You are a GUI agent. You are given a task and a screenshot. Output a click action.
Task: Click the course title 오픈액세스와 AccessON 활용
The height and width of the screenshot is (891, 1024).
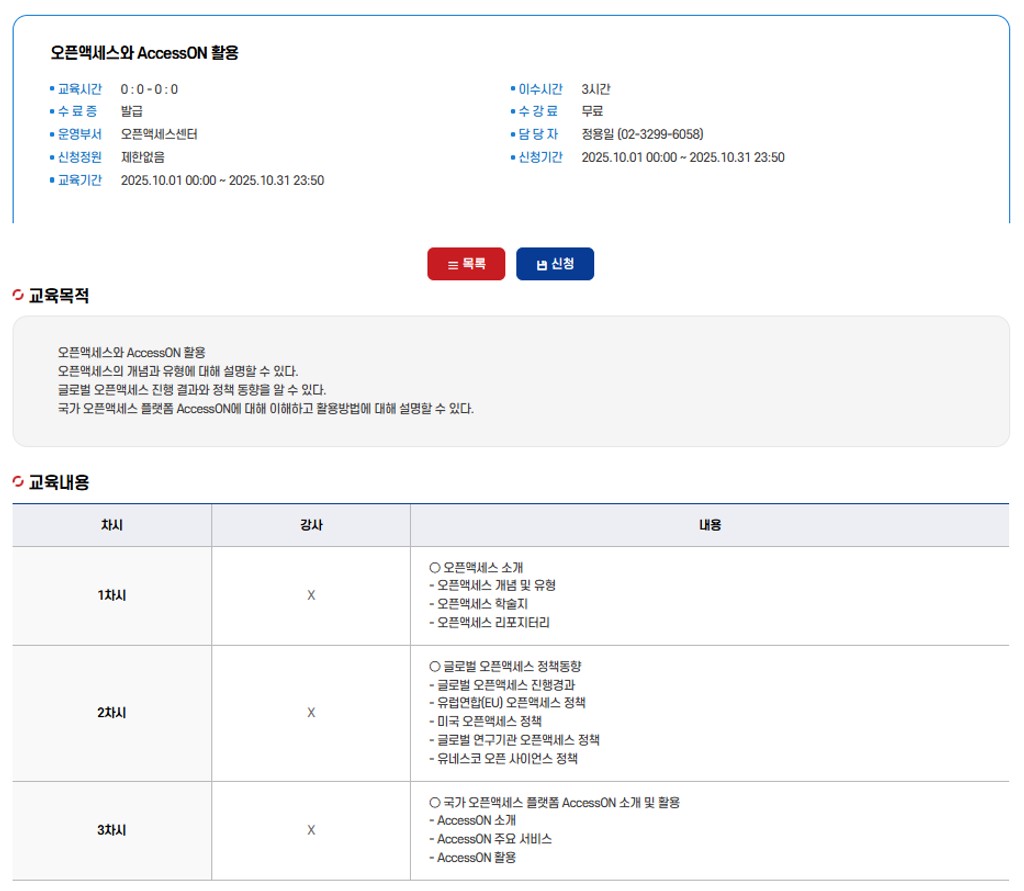pos(144,54)
